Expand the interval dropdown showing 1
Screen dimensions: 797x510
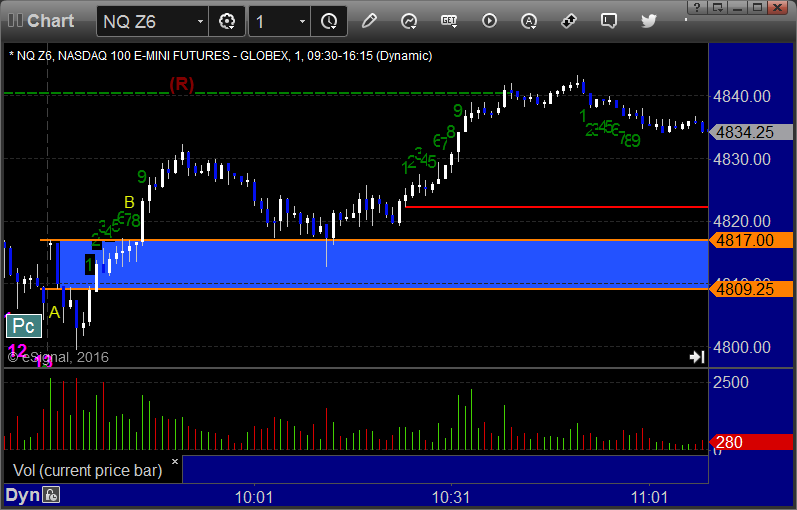pos(302,21)
